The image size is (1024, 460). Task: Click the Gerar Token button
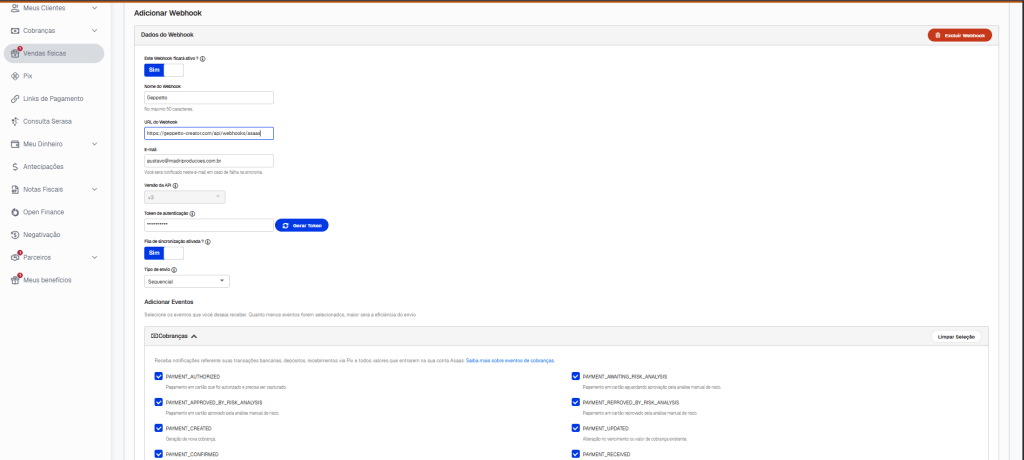(301, 225)
